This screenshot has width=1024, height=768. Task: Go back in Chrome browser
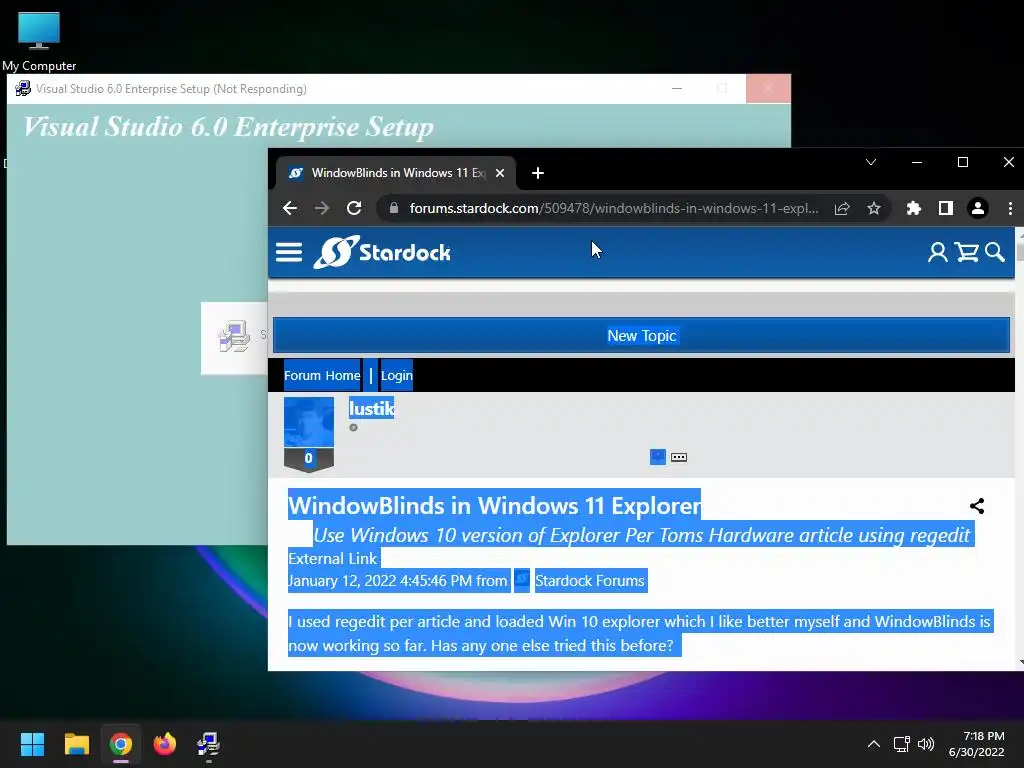[290, 208]
